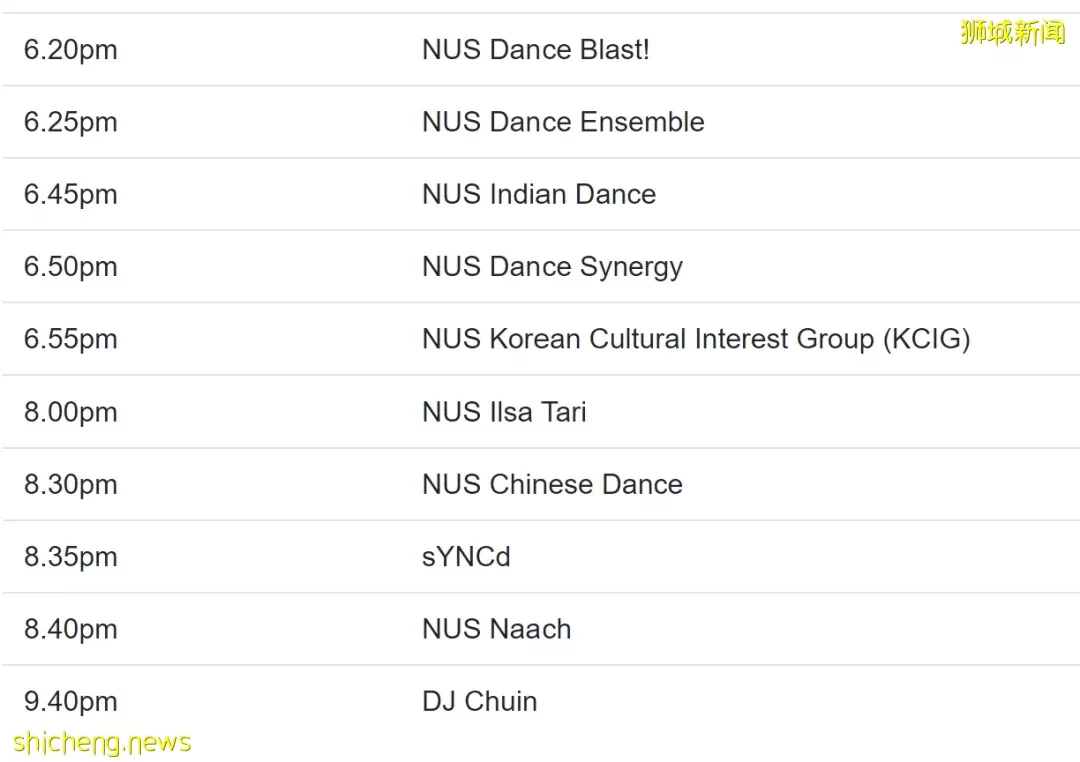The height and width of the screenshot is (762, 1080).
Task: Select the DJ Chuin entry
Action: 479,702
